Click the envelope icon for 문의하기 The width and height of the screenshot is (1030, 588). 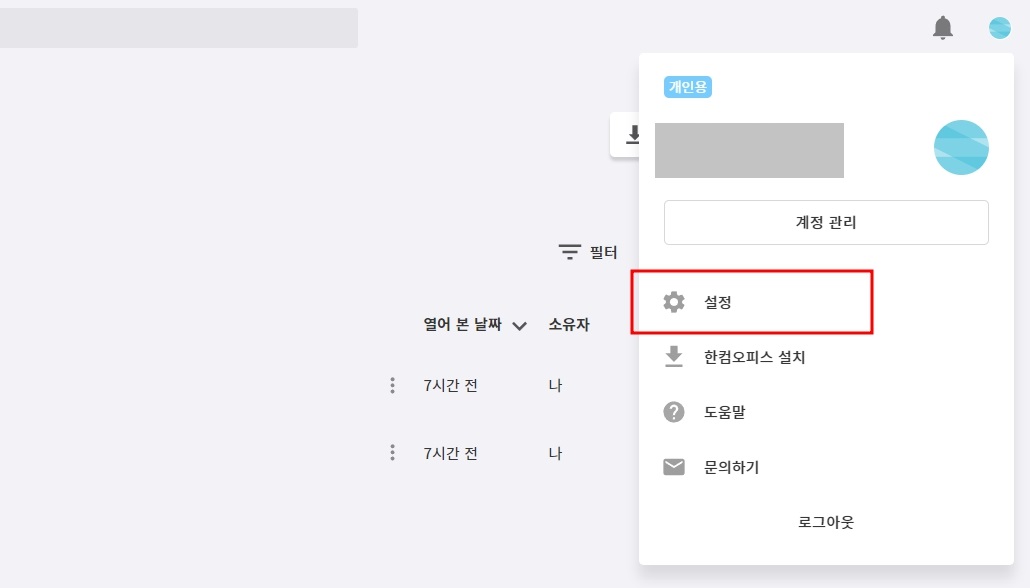(x=673, y=467)
